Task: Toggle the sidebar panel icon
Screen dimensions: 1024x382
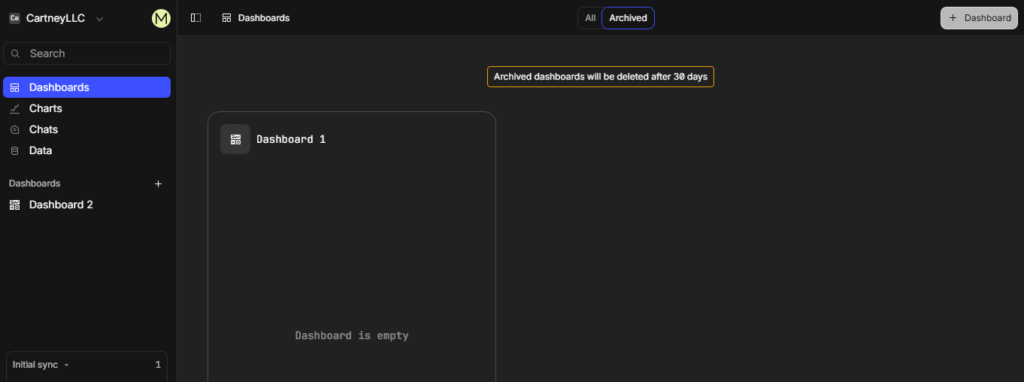Action: pyautogui.click(x=196, y=18)
